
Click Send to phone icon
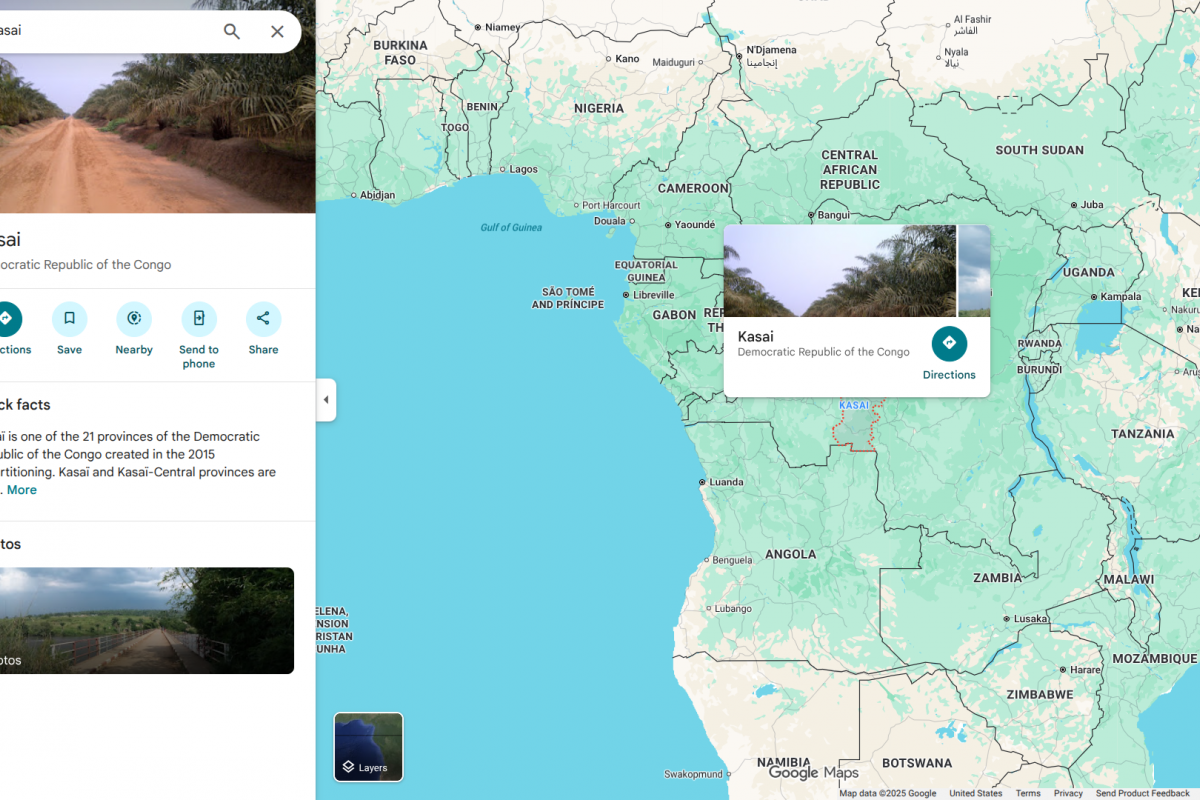pyautogui.click(x=199, y=319)
